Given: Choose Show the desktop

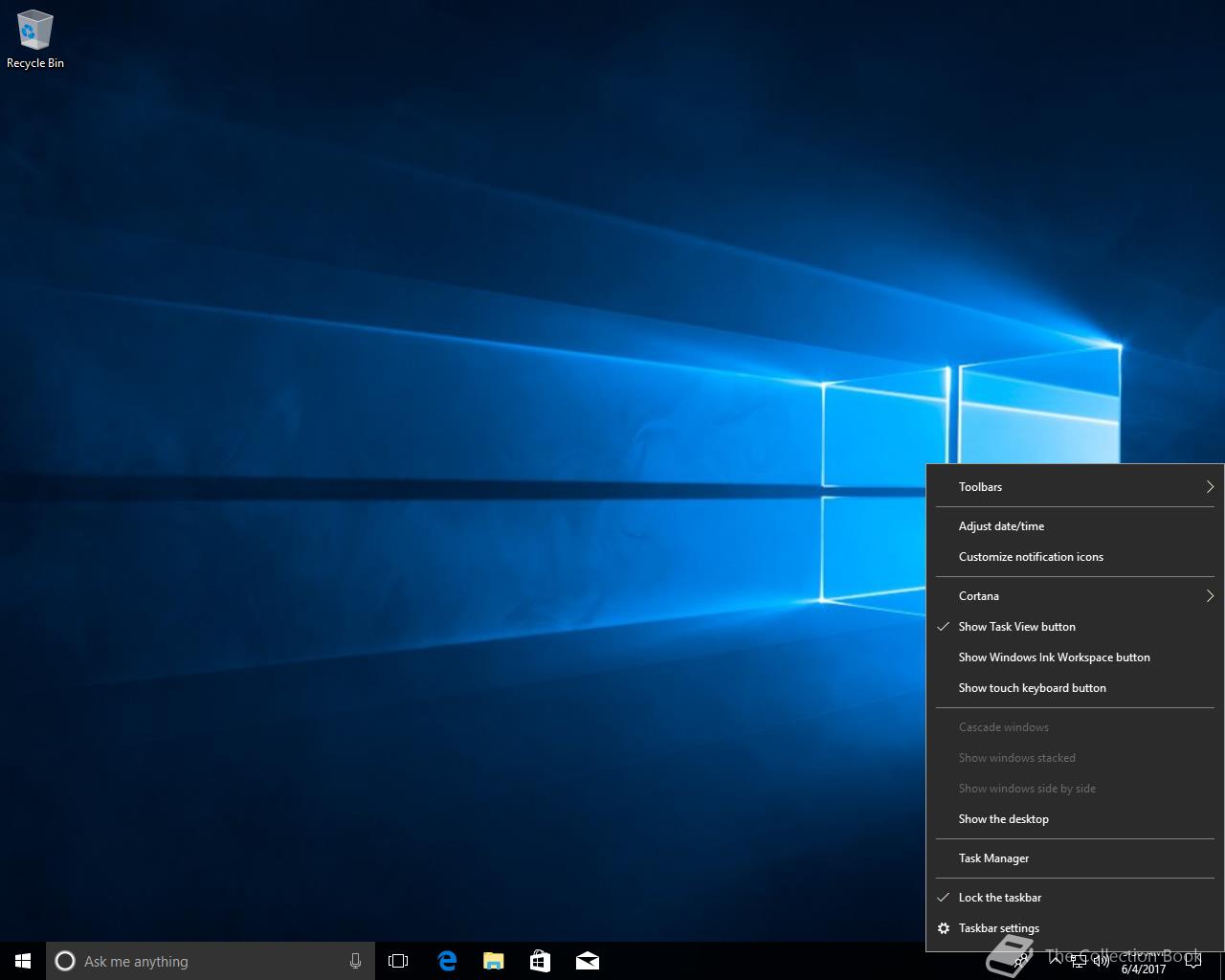Looking at the screenshot, I should [1075, 818].
